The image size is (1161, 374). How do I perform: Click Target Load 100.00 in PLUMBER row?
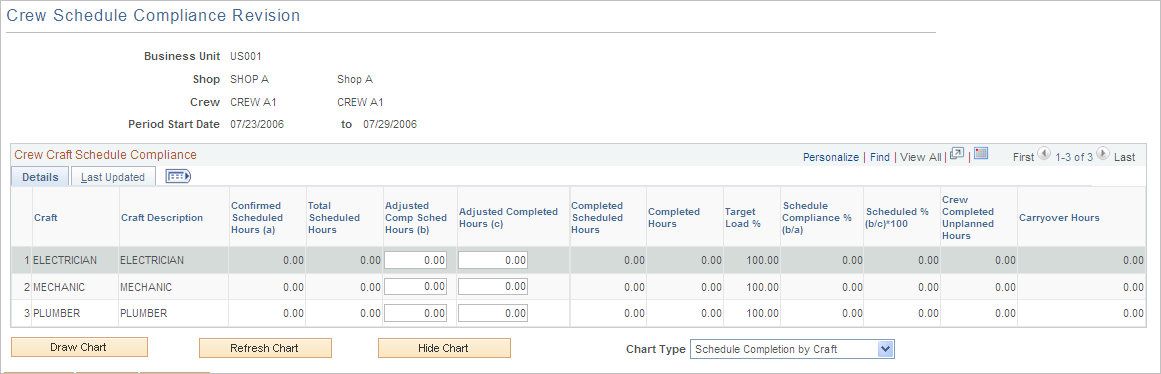pyautogui.click(x=763, y=313)
